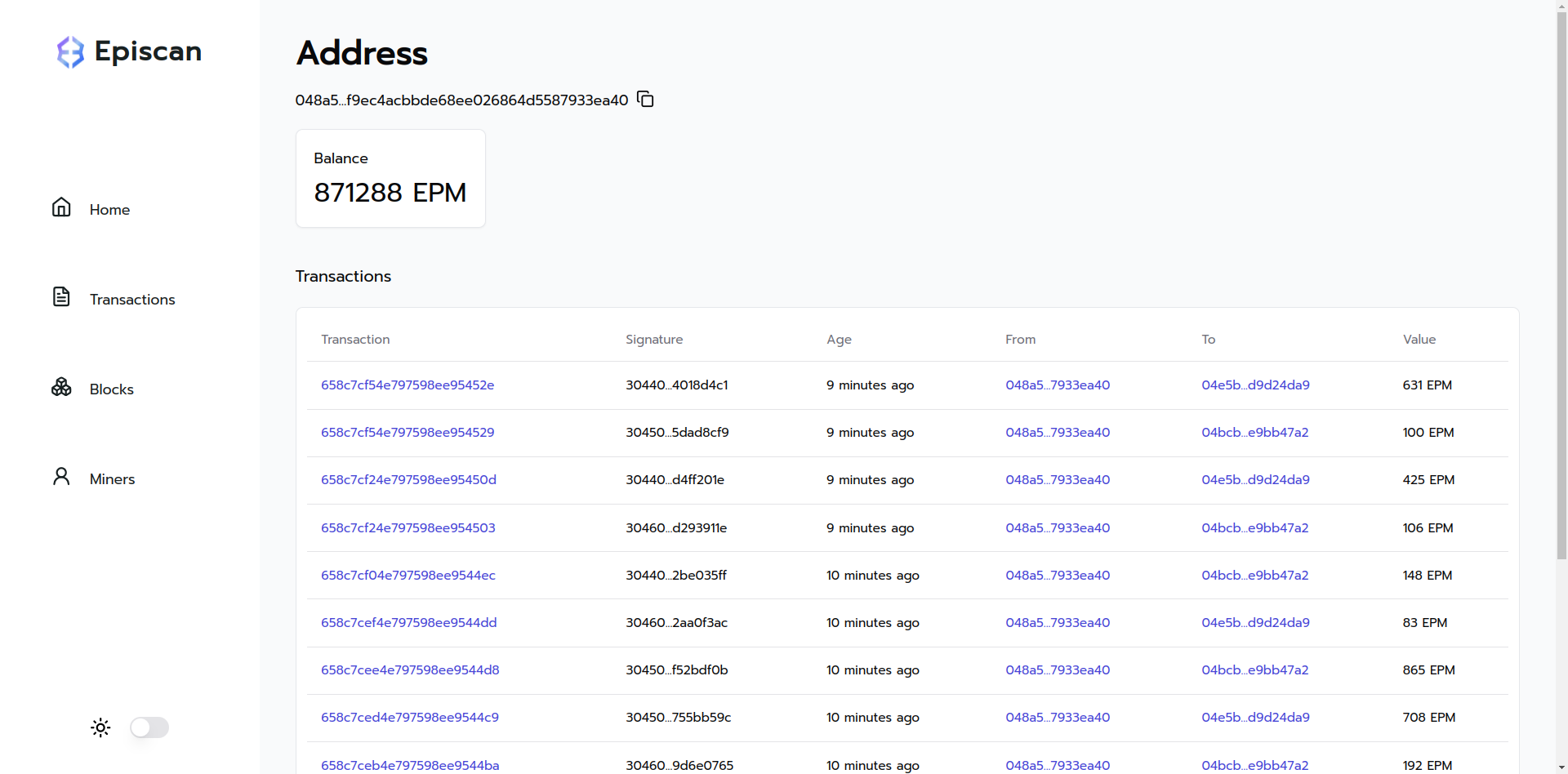Click the Transaction column header
Viewport: 1568px width, 774px height.
(355, 340)
